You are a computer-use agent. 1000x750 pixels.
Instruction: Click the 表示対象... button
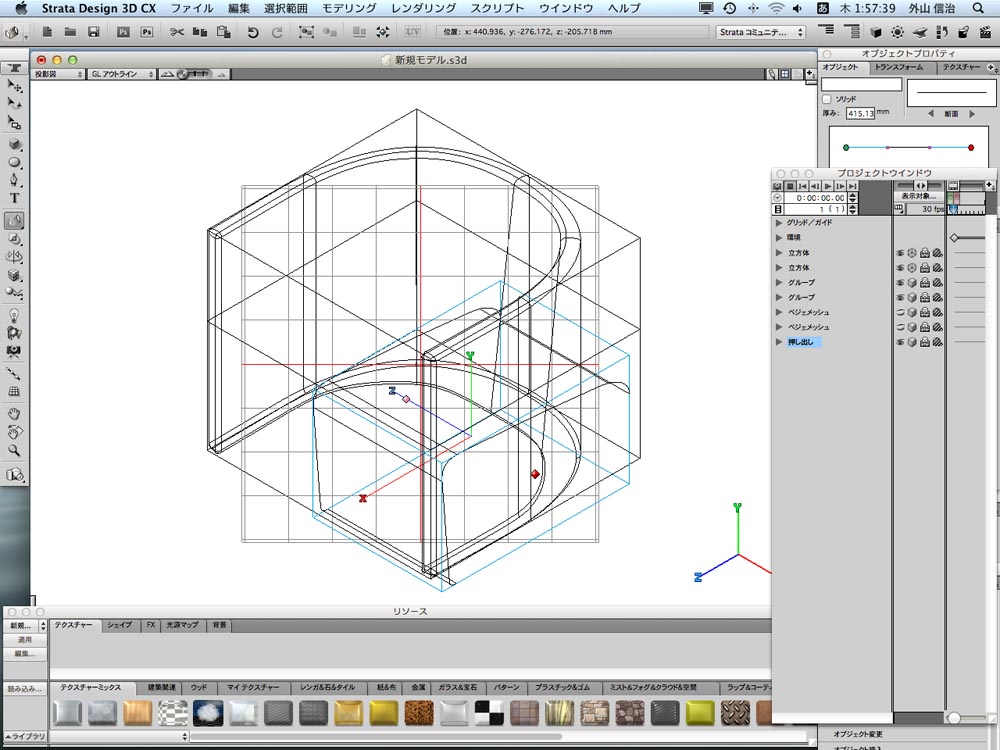918,196
